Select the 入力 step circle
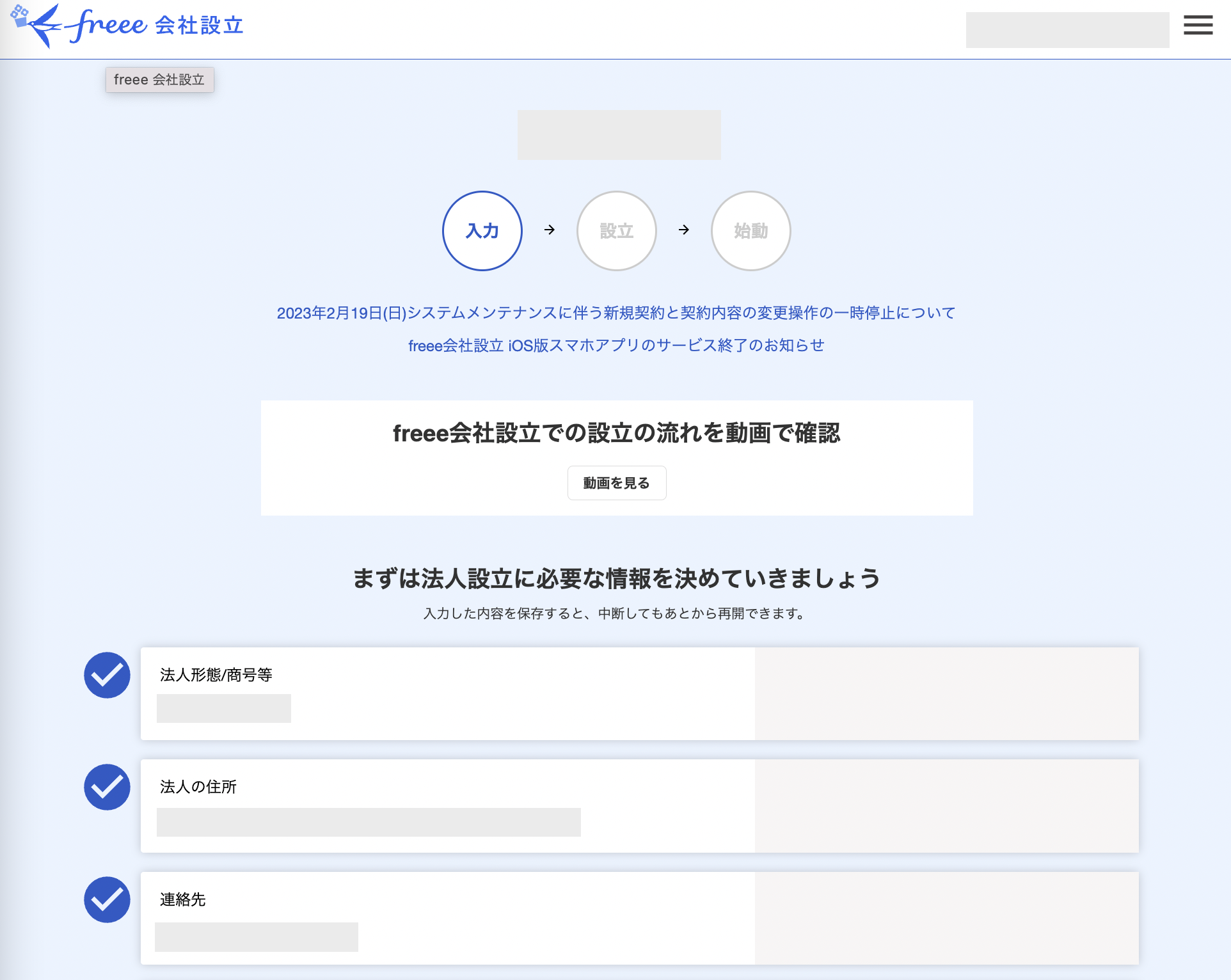Image resolution: width=1231 pixels, height=980 pixels. coord(482,231)
